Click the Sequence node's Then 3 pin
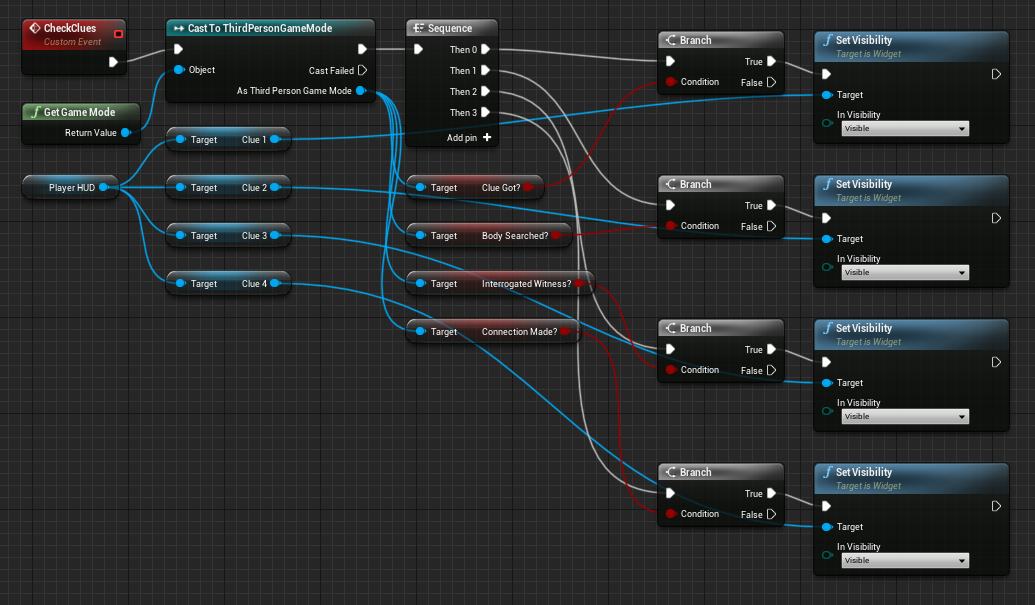 click(485, 113)
